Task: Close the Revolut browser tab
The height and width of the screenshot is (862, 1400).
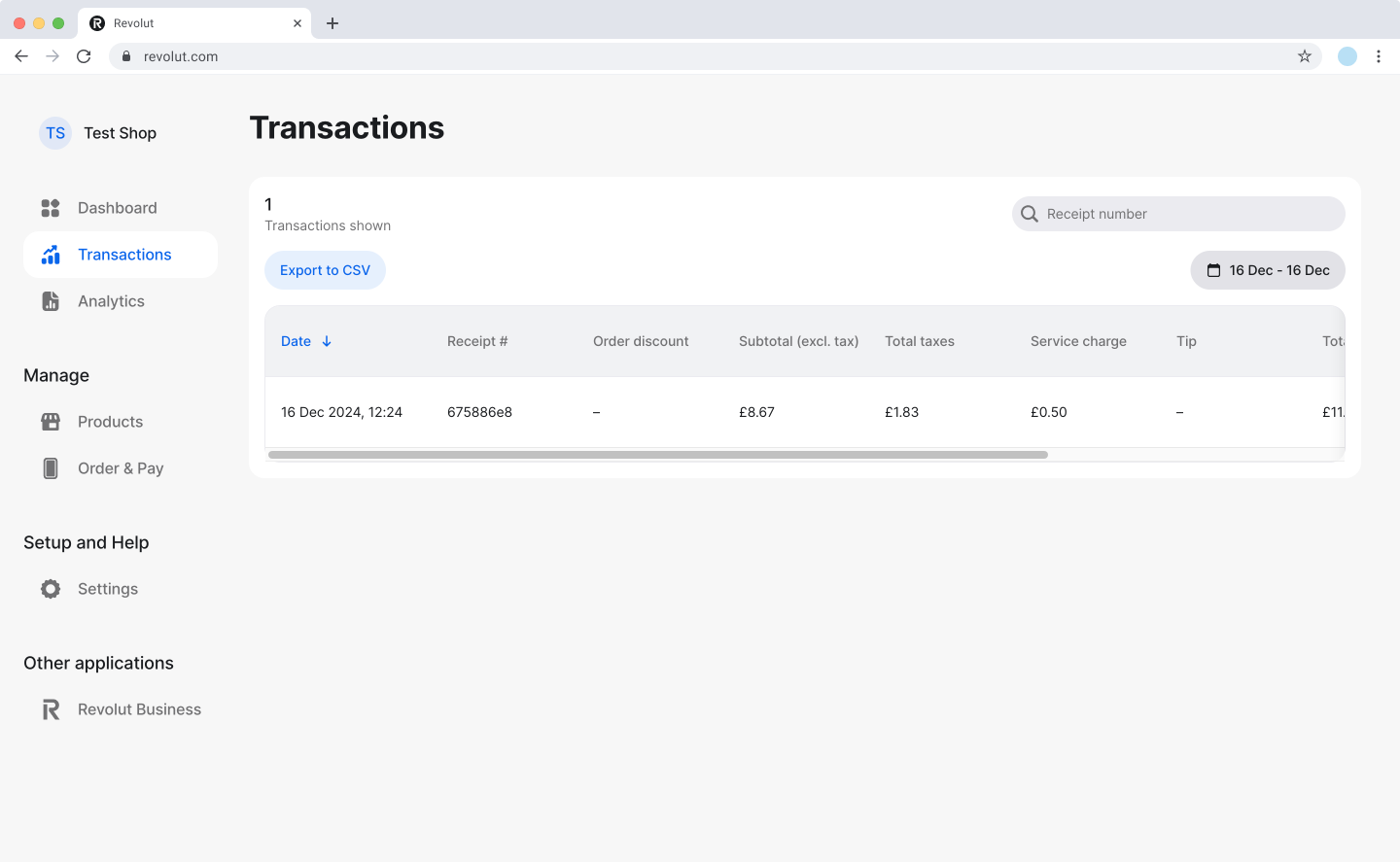Action: 297,23
